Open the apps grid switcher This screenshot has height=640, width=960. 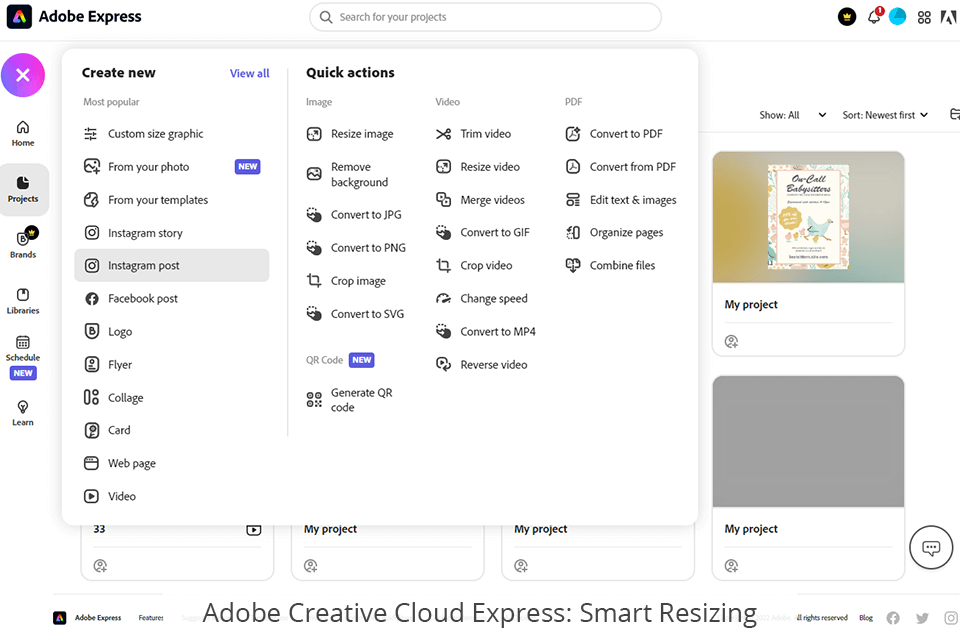tap(924, 18)
